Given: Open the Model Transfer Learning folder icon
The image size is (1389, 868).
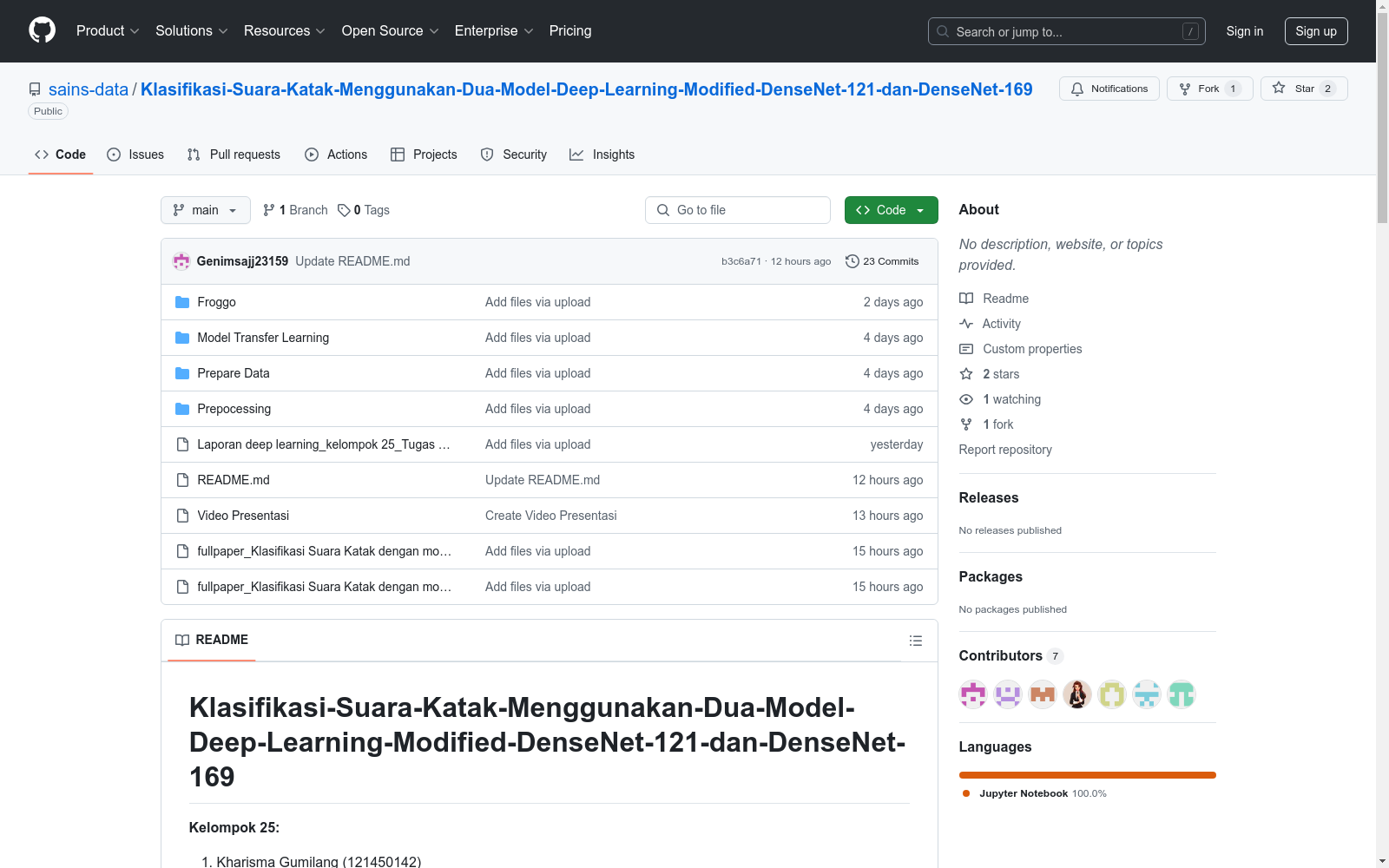Looking at the screenshot, I should point(182,338).
